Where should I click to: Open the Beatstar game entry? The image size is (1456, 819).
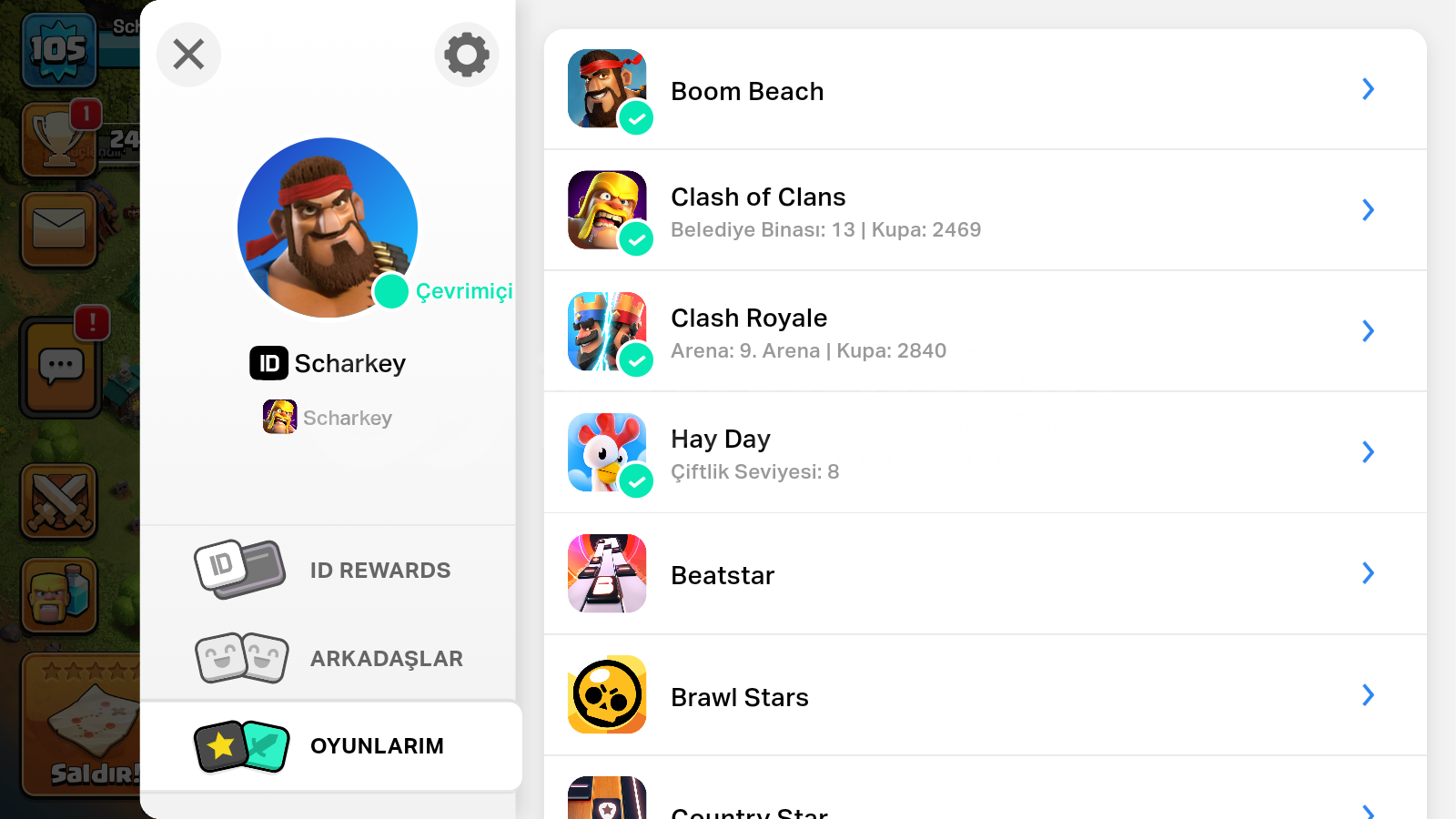[985, 574]
